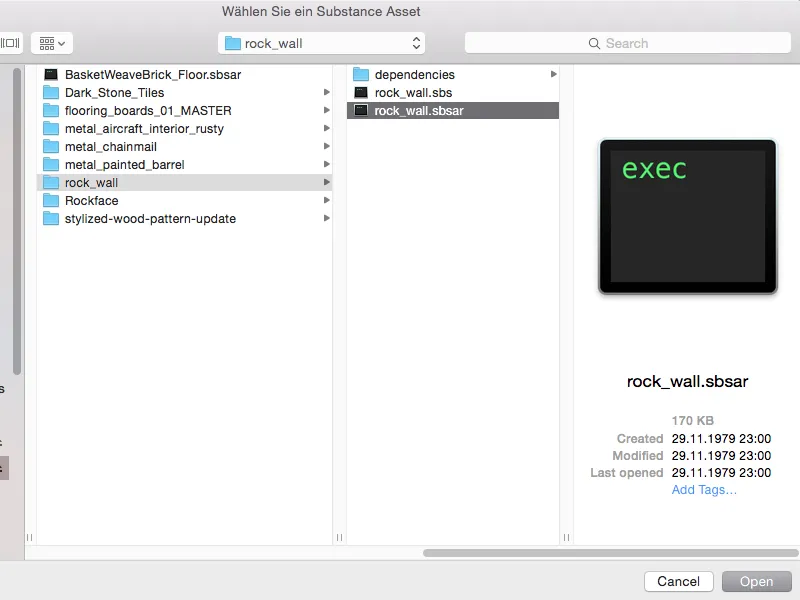Click the second column resize handle
This screenshot has height=600, width=800.
(x=566, y=537)
